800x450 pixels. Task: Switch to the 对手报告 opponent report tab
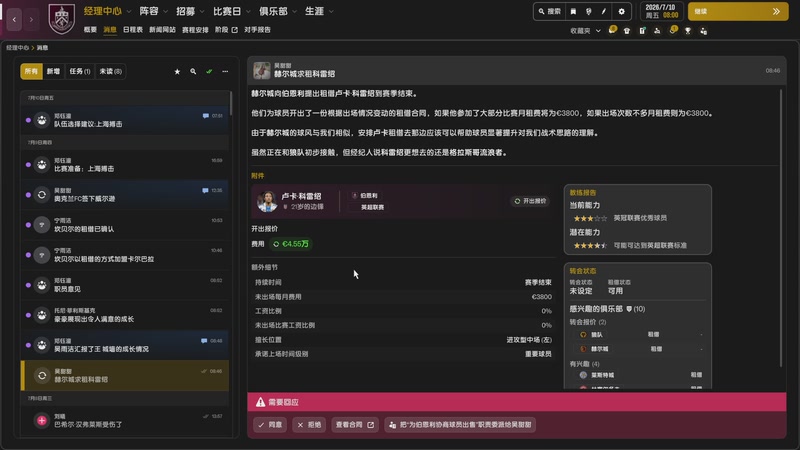(x=257, y=30)
